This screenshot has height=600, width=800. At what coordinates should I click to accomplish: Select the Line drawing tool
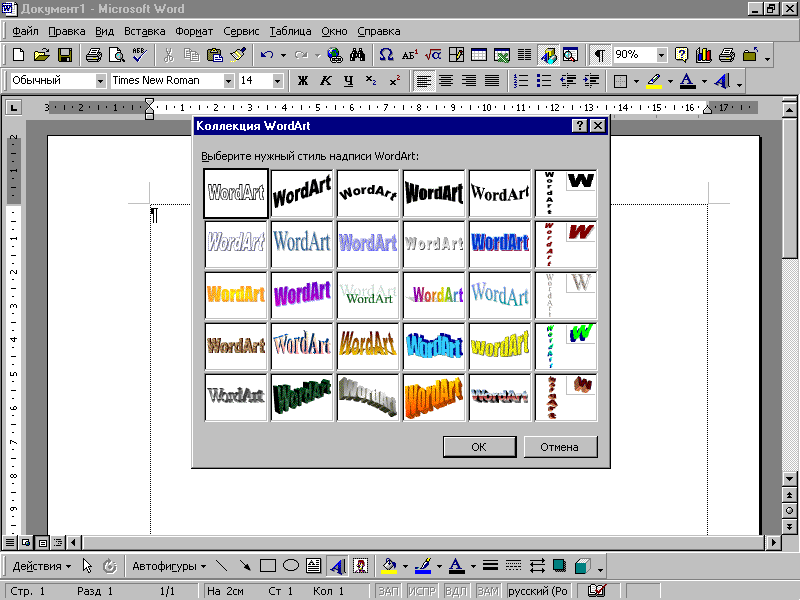(x=221, y=566)
